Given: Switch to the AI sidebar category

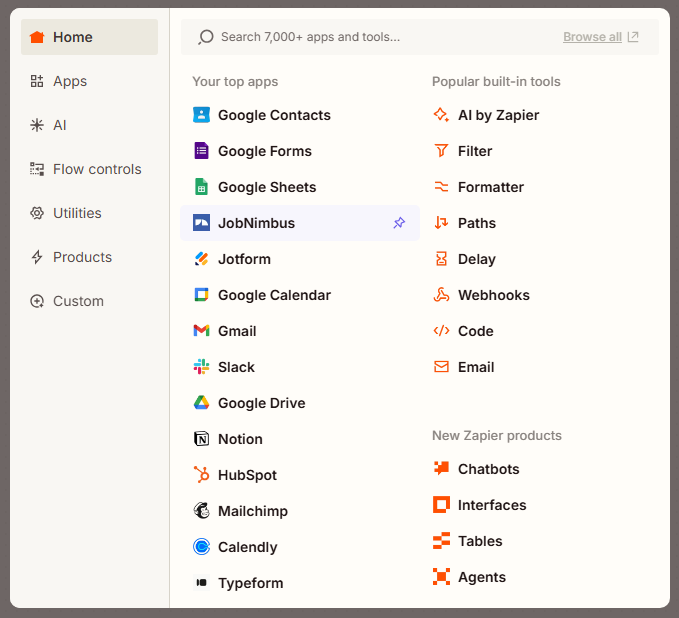Looking at the screenshot, I should point(90,125).
